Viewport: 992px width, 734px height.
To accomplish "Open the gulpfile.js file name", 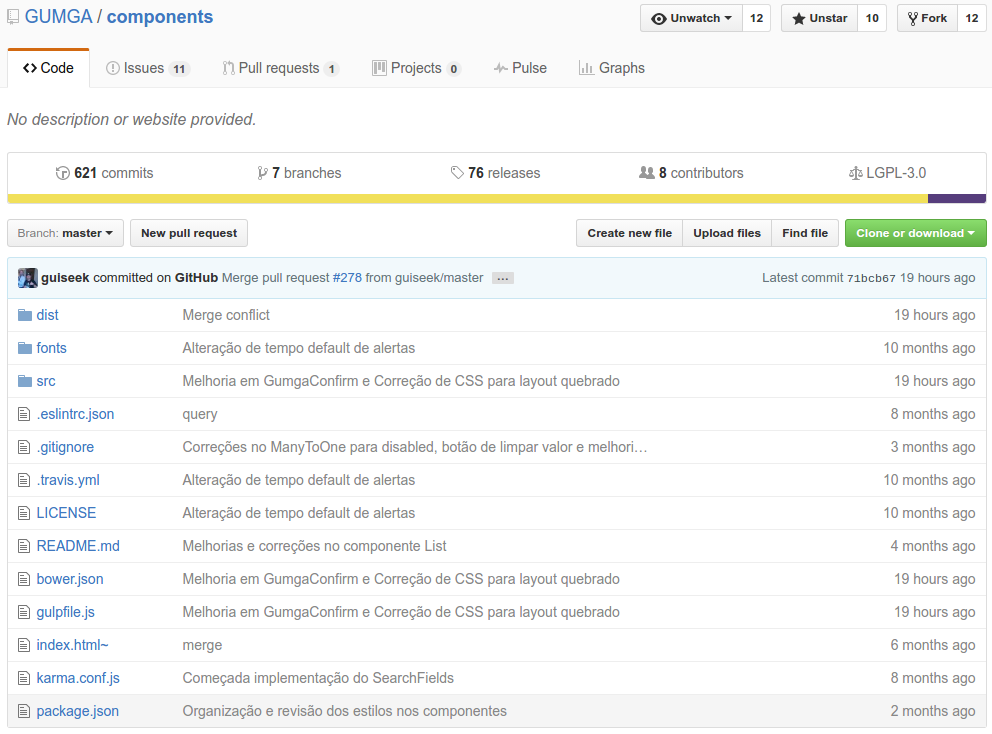I will pos(66,612).
